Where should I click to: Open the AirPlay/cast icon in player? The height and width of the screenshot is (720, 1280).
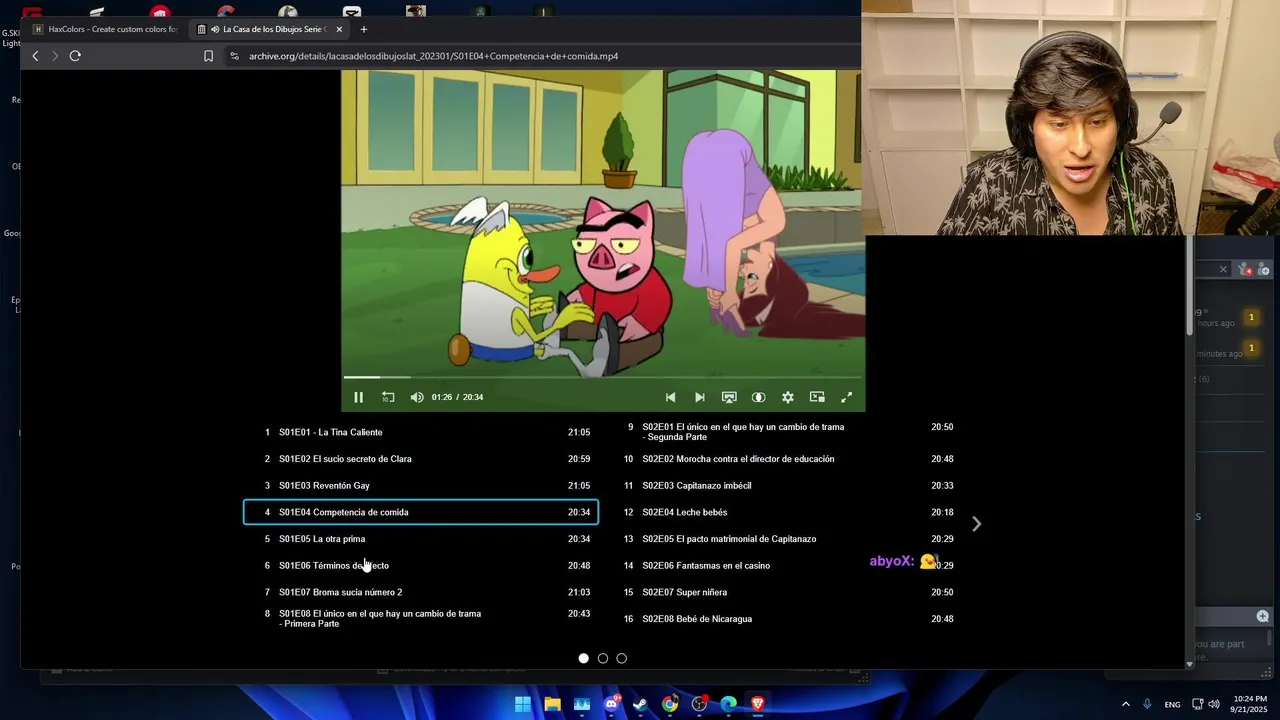point(729,397)
